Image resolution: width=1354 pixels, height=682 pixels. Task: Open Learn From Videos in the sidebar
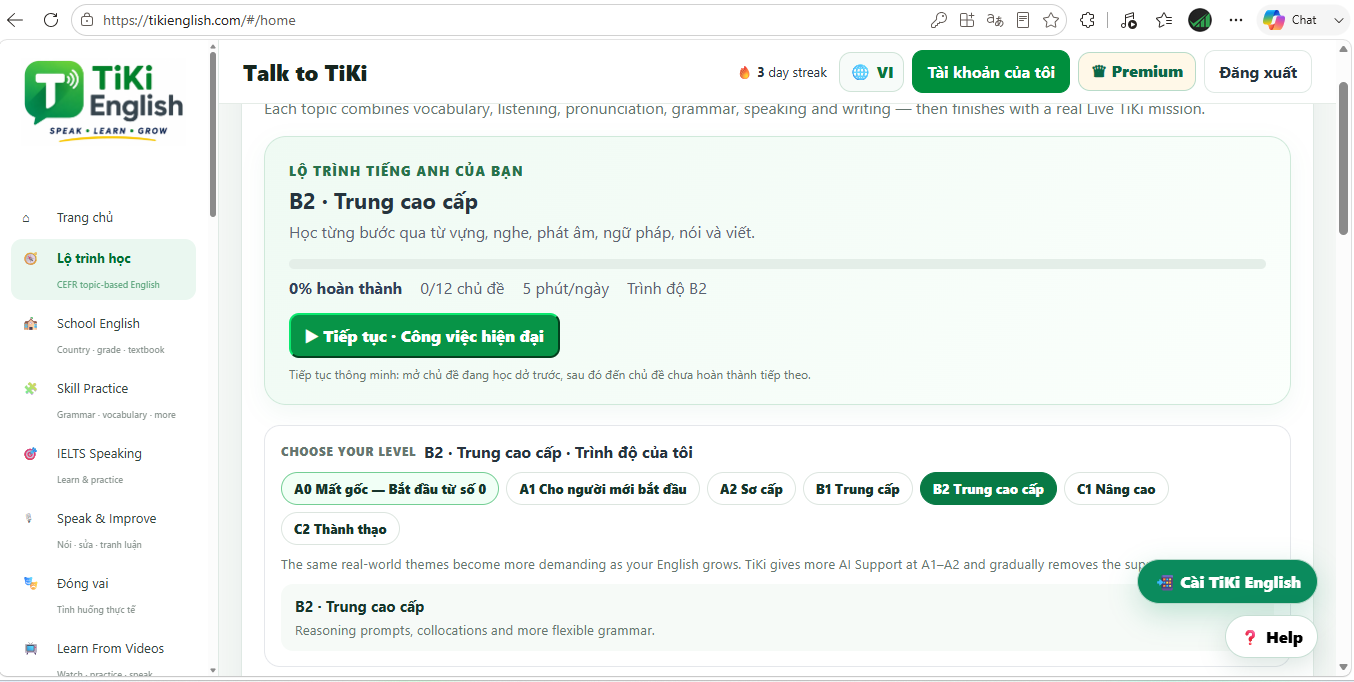click(104, 655)
